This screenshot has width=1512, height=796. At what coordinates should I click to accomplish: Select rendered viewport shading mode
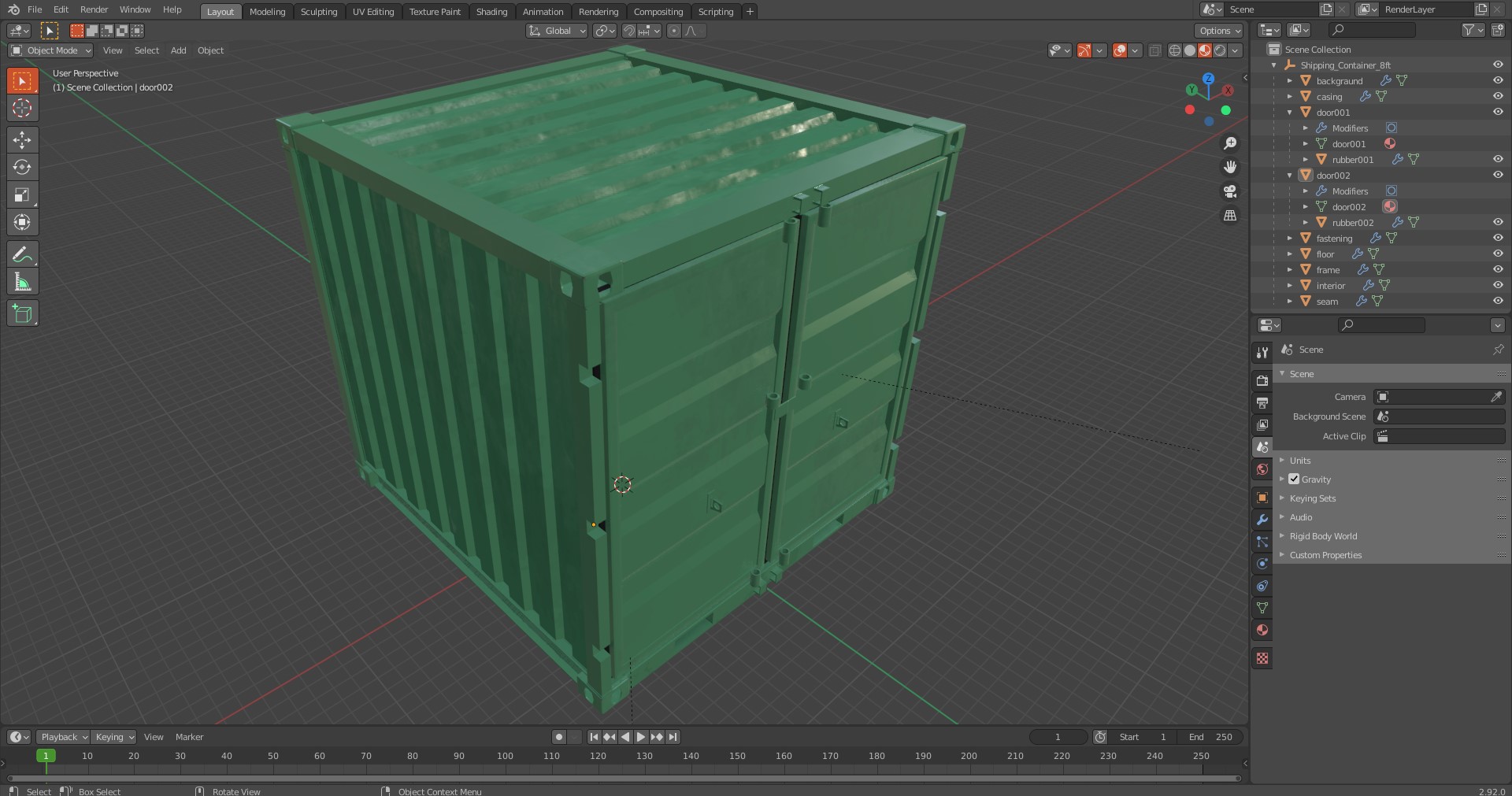click(x=1220, y=50)
